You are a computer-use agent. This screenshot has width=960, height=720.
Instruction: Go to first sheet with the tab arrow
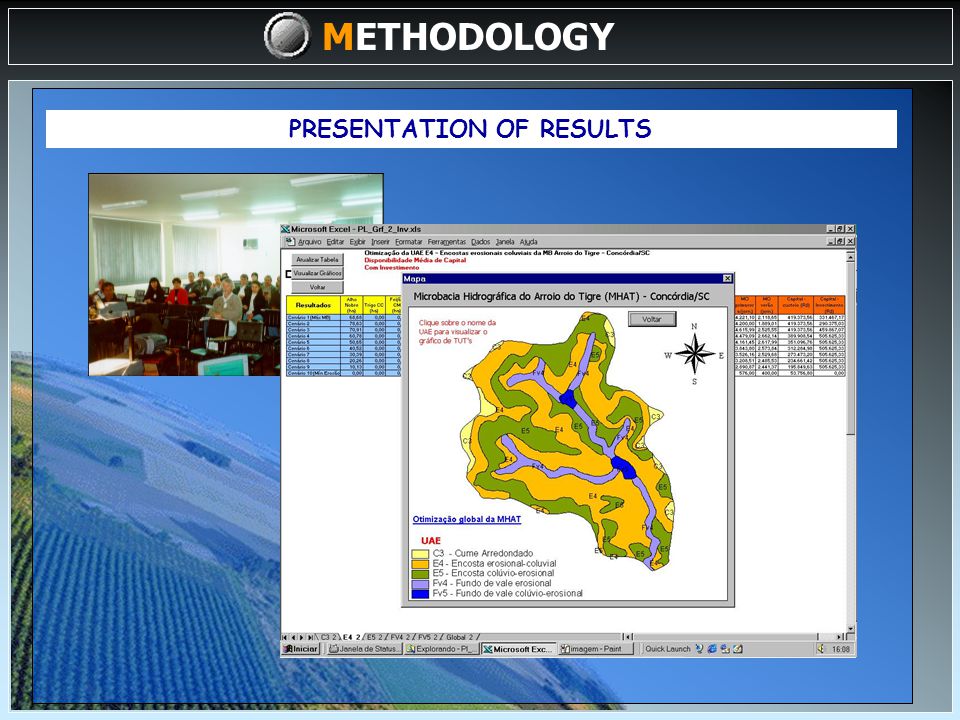286,637
